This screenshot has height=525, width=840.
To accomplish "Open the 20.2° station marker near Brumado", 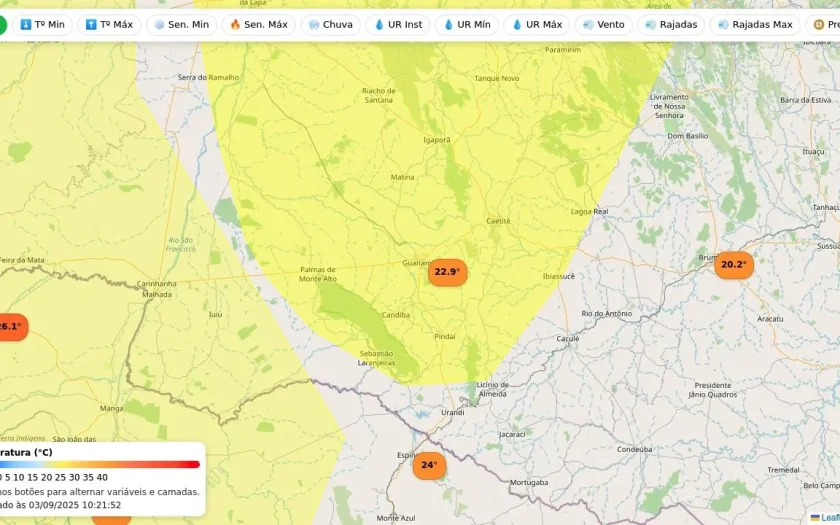I will click(x=734, y=265).
